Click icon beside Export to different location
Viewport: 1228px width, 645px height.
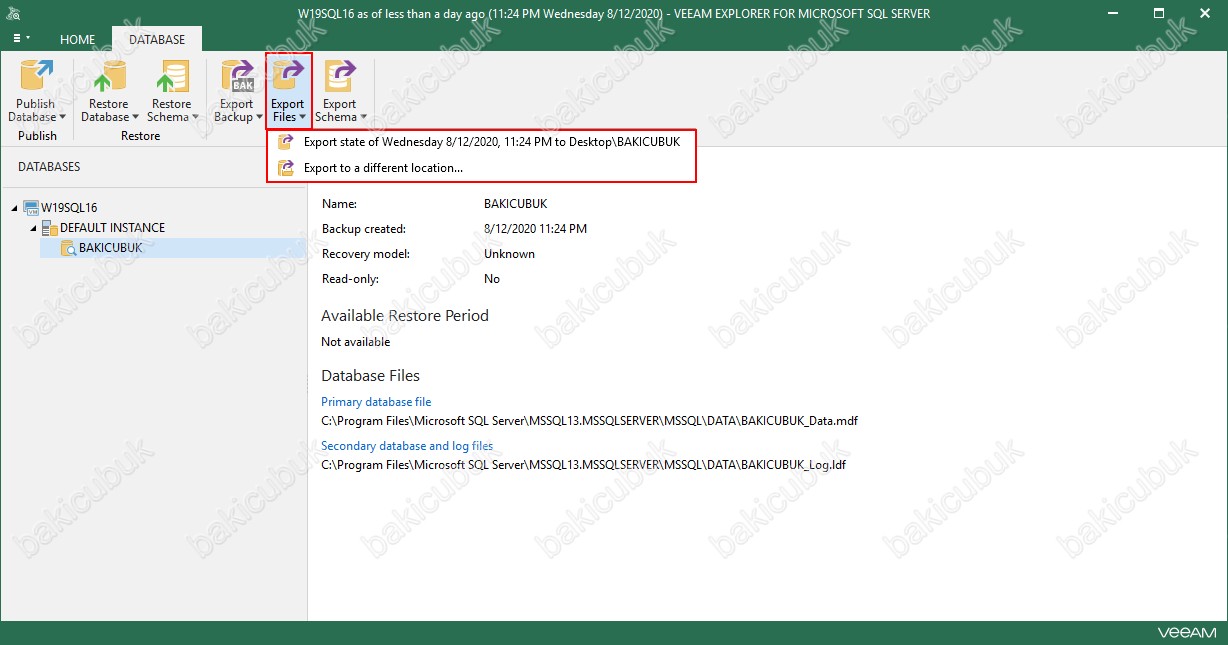[286, 168]
